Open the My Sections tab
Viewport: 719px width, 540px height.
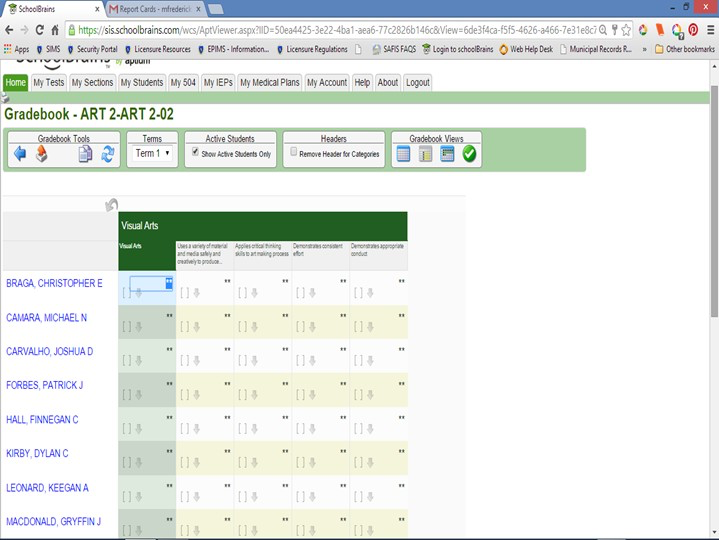pyautogui.click(x=92, y=83)
